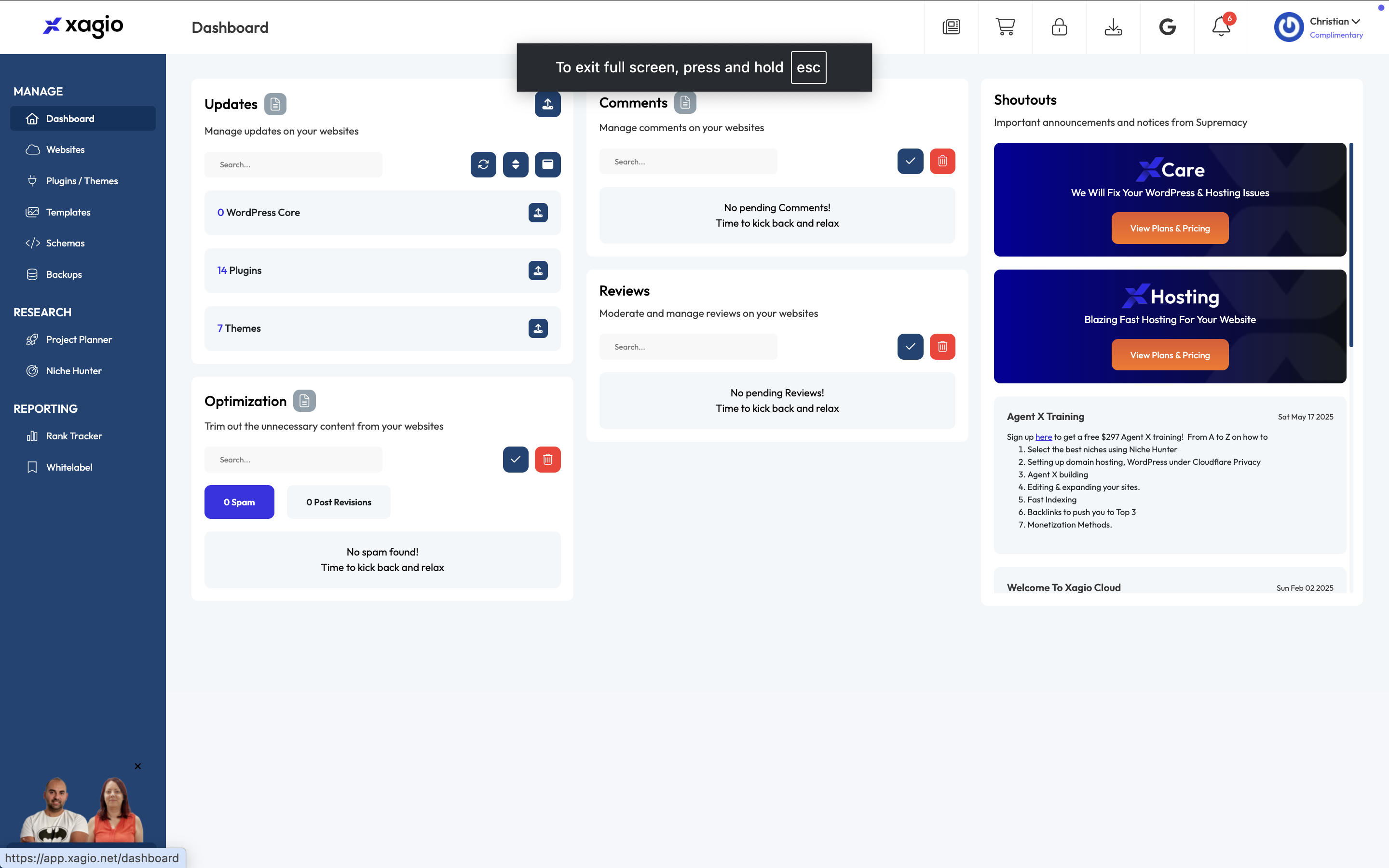Select the 0 Spam tab

click(x=239, y=502)
